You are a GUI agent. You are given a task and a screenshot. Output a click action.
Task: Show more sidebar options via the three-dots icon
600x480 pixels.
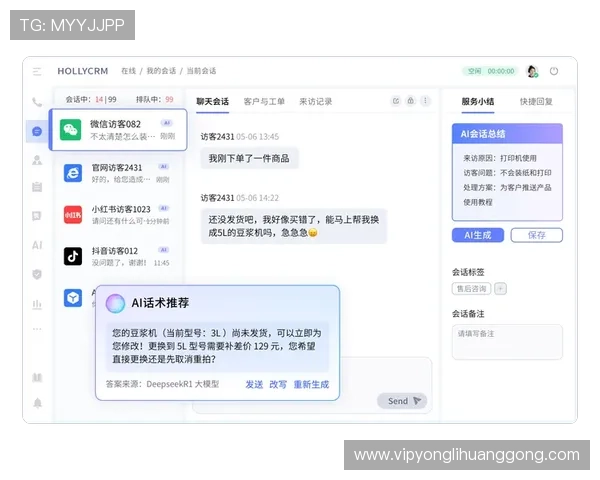pyautogui.click(x=37, y=329)
